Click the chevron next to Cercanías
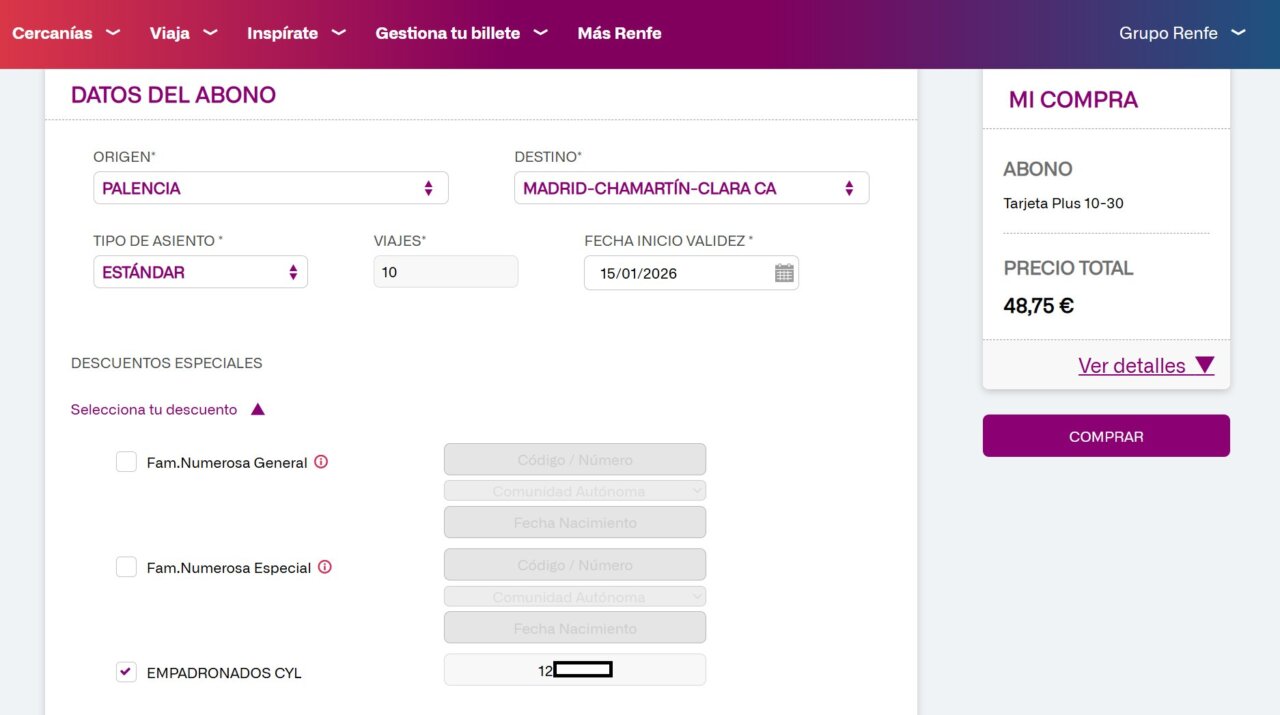 coord(113,33)
